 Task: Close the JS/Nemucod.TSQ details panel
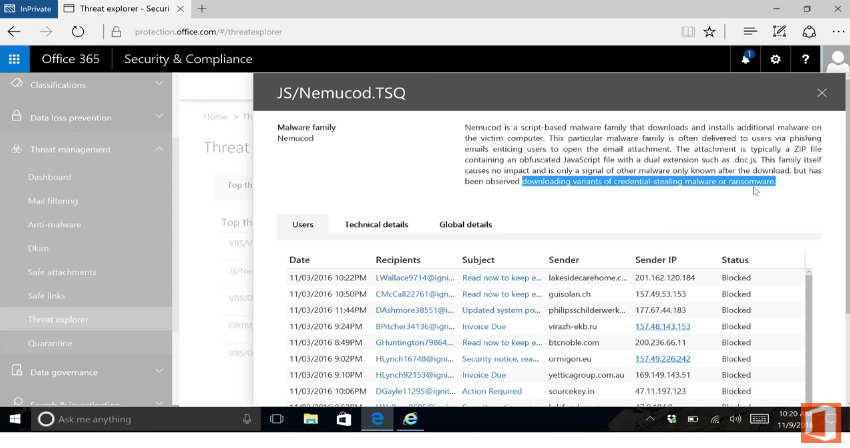(x=822, y=93)
